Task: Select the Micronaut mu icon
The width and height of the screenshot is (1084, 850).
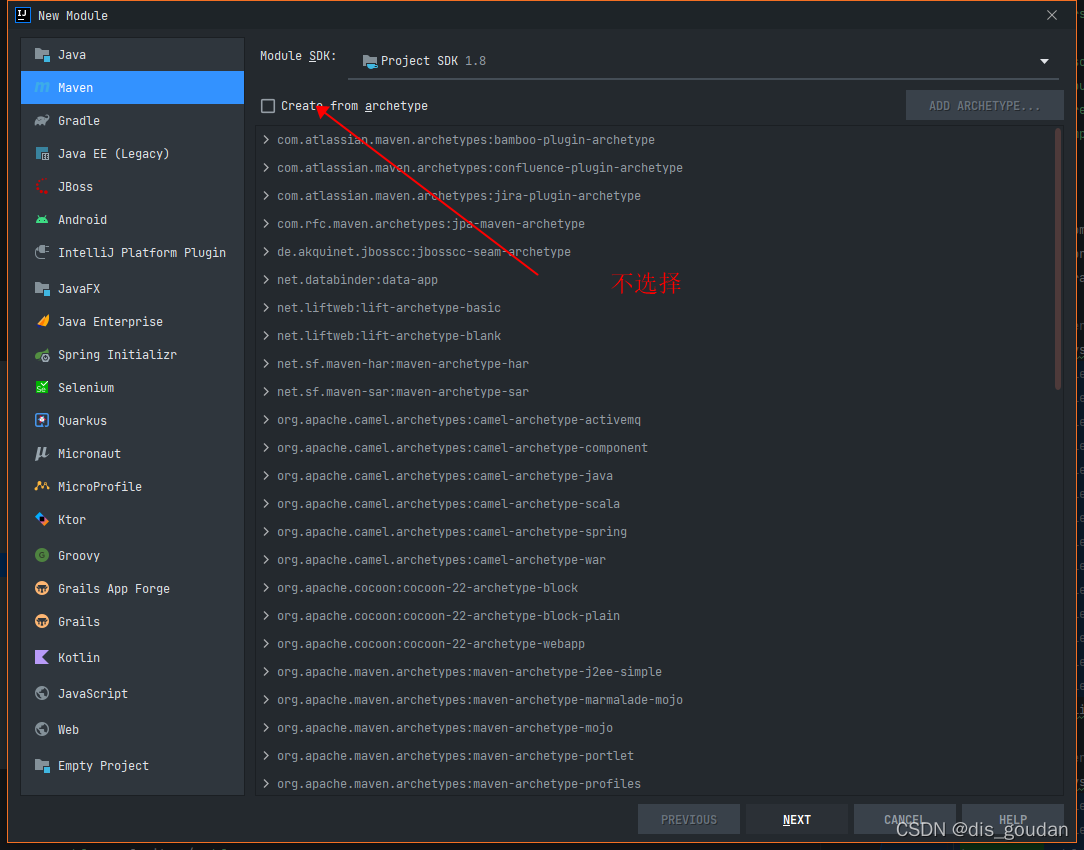Action: click(x=42, y=453)
